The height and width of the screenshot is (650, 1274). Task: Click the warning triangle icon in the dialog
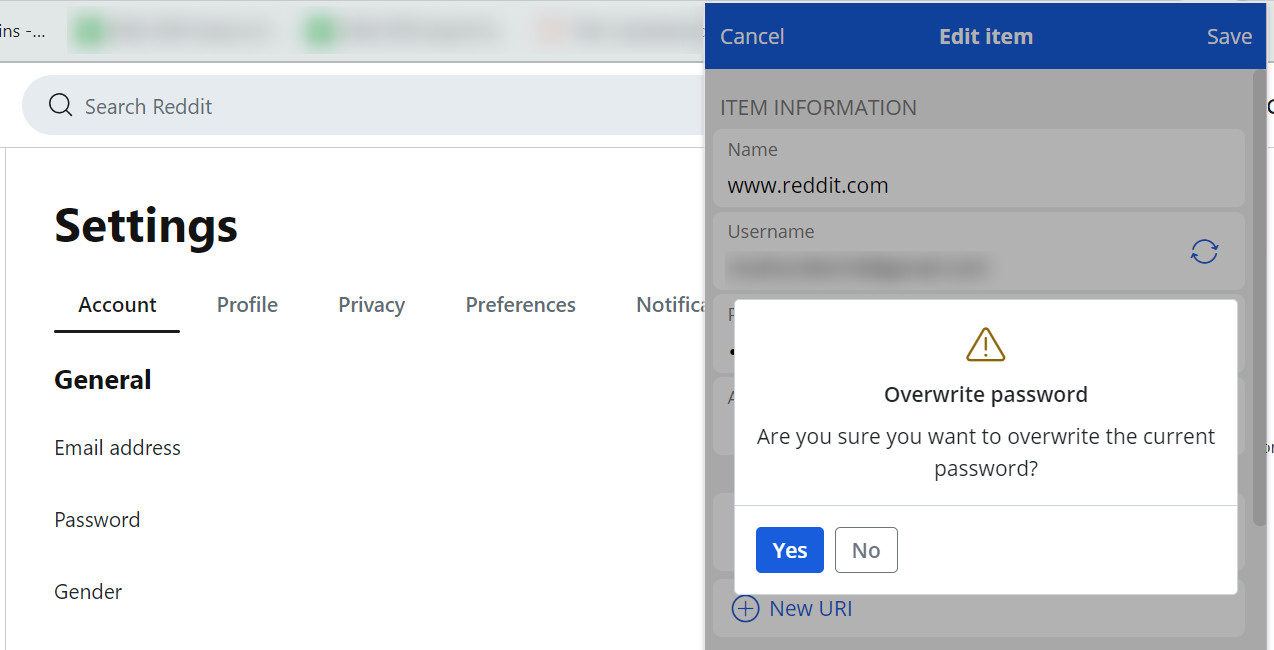point(985,344)
